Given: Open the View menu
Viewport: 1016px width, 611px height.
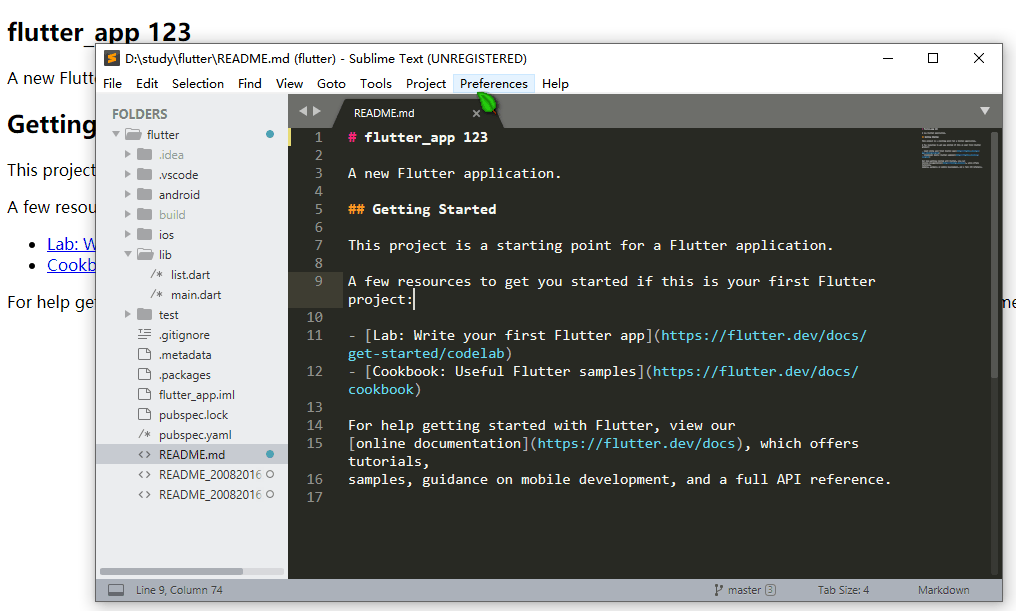Looking at the screenshot, I should [289, 84].
